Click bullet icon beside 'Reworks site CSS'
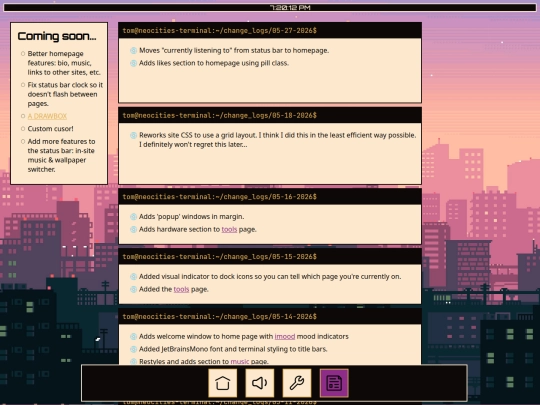 [x=133, y=135]
